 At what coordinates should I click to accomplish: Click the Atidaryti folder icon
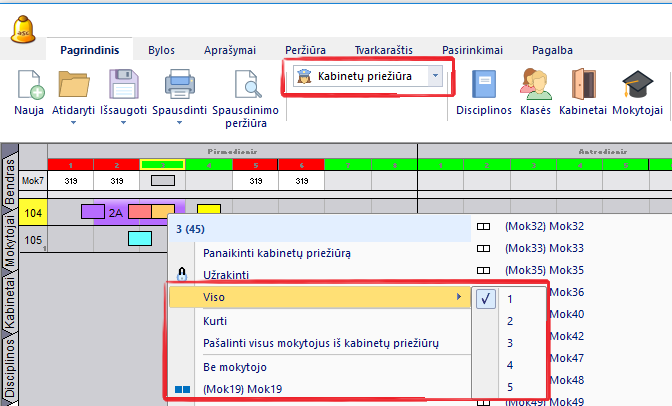point(74,84)
